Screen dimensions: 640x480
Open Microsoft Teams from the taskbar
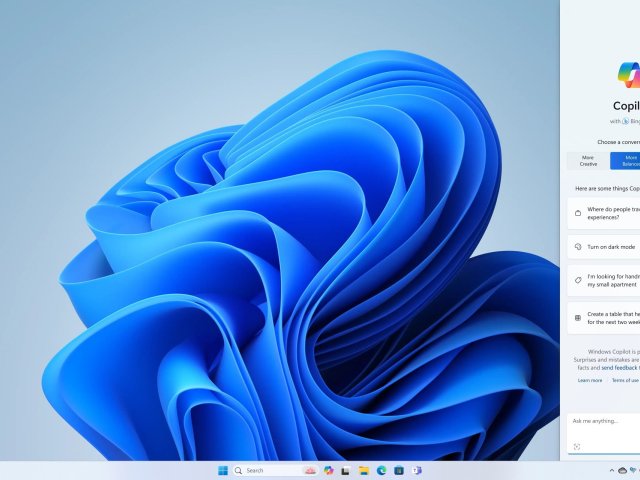416,470
